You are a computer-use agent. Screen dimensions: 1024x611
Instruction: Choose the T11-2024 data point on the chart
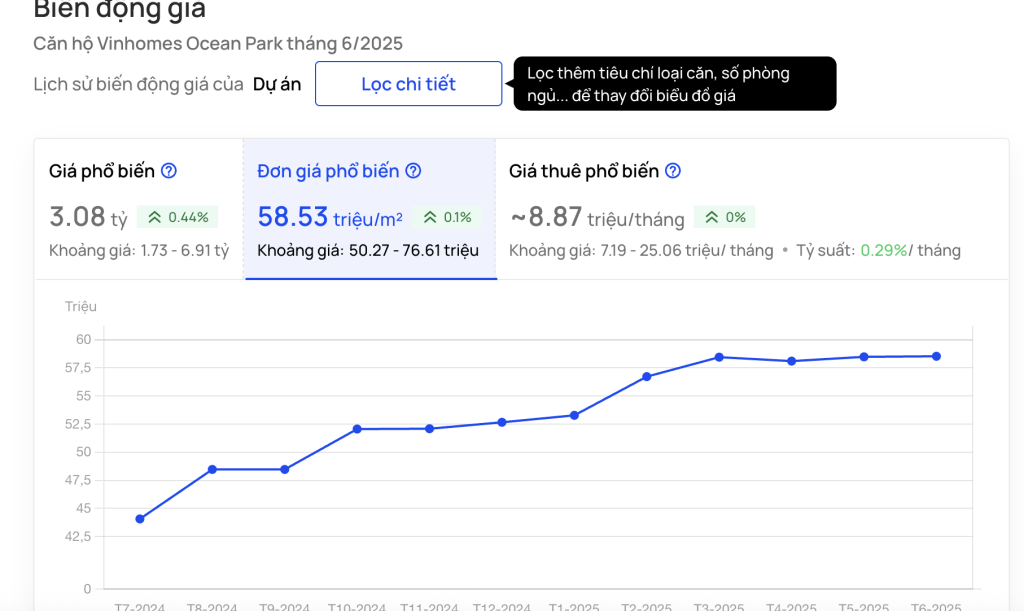(x=430, y=429)
